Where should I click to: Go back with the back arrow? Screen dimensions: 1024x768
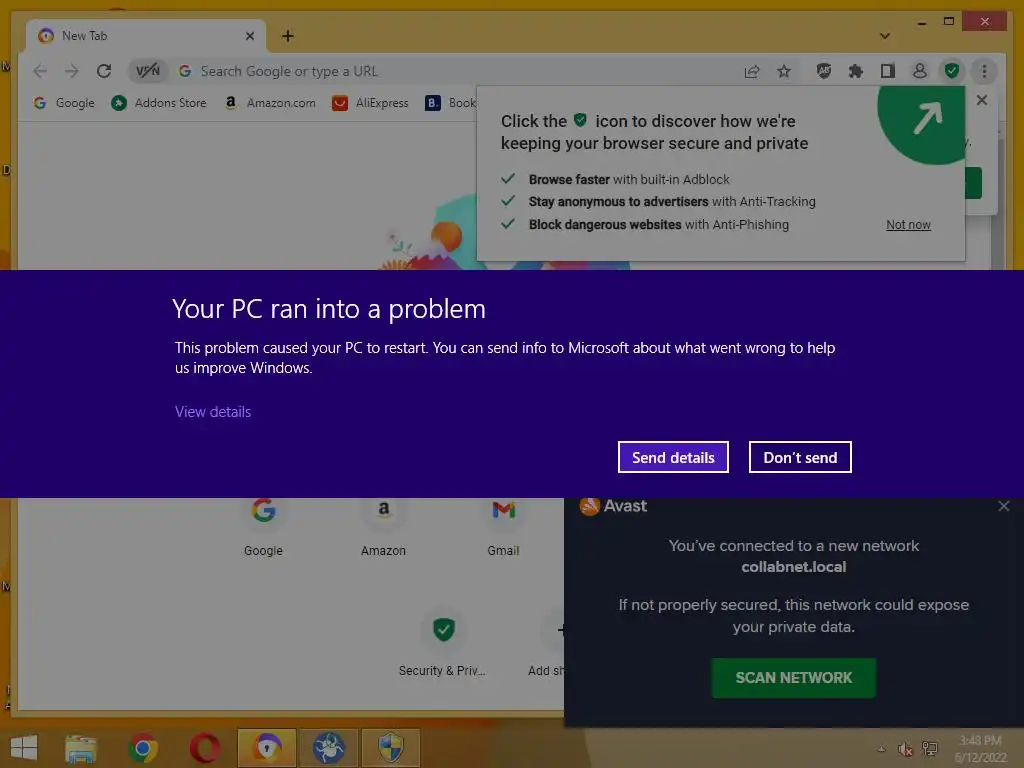coord(40,71)
